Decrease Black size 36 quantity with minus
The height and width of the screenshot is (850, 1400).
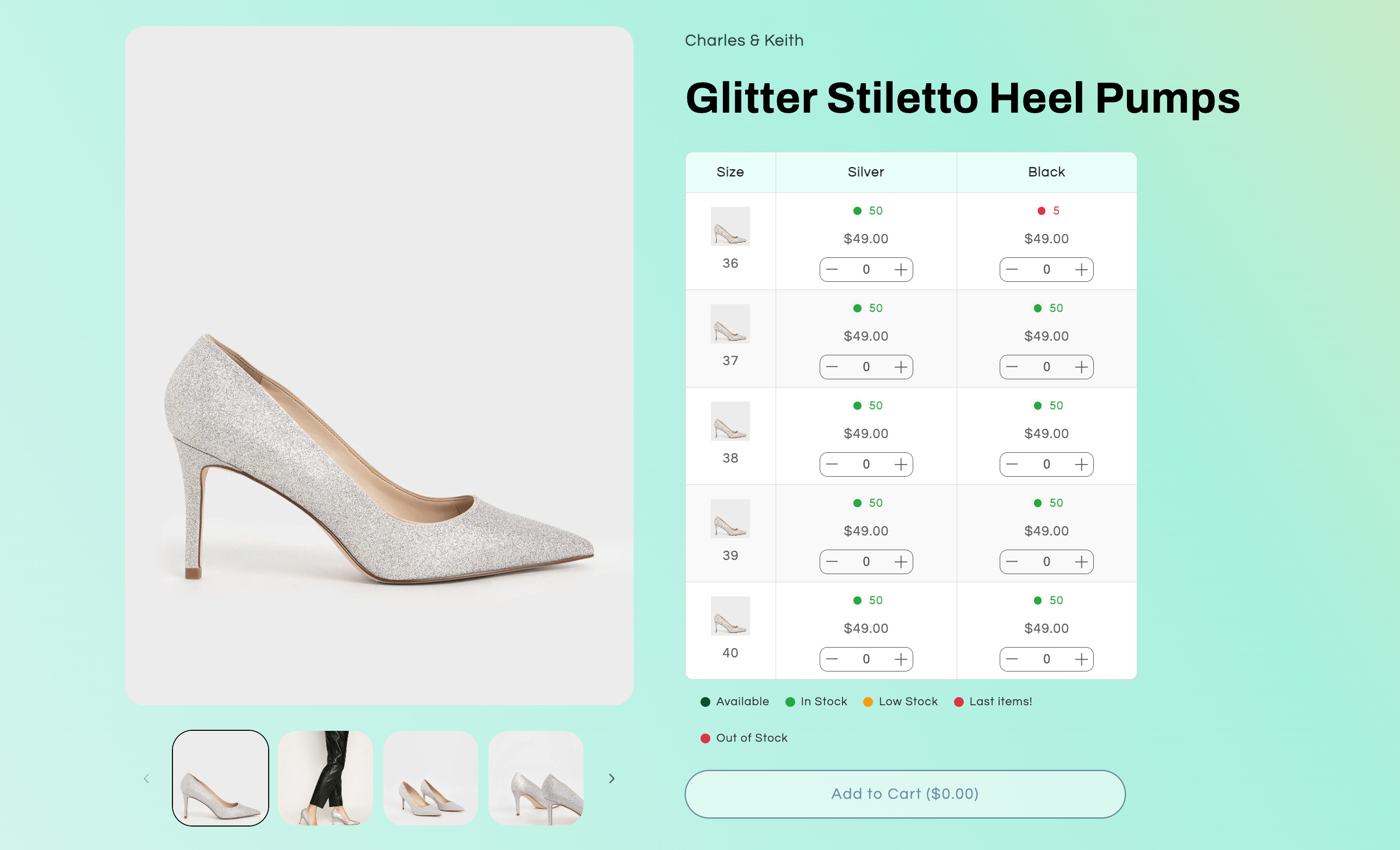point(1012,269)
